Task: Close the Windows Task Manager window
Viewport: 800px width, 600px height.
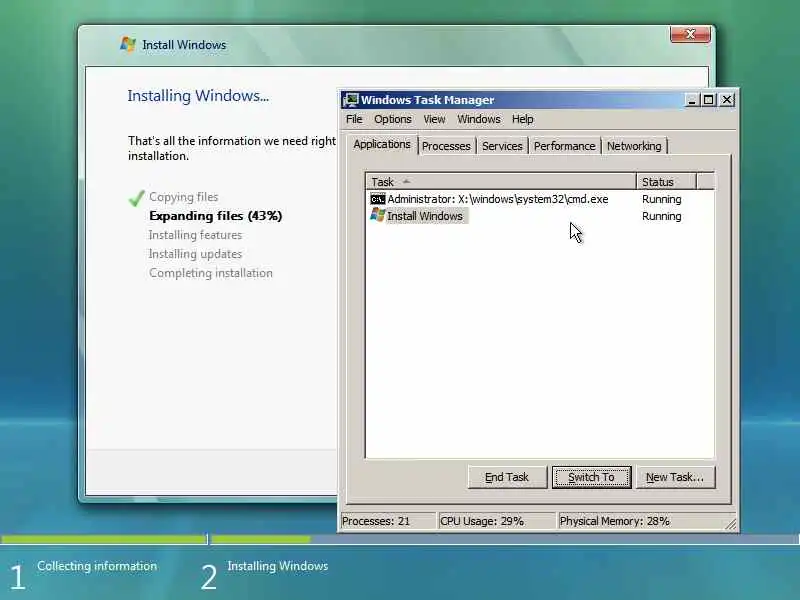Action: click(x=727, y=100)
